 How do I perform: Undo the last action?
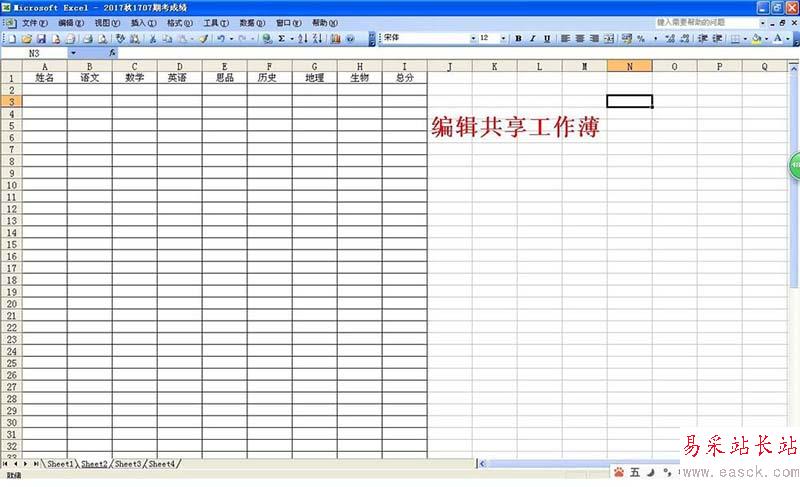click(x=221, y=38)
